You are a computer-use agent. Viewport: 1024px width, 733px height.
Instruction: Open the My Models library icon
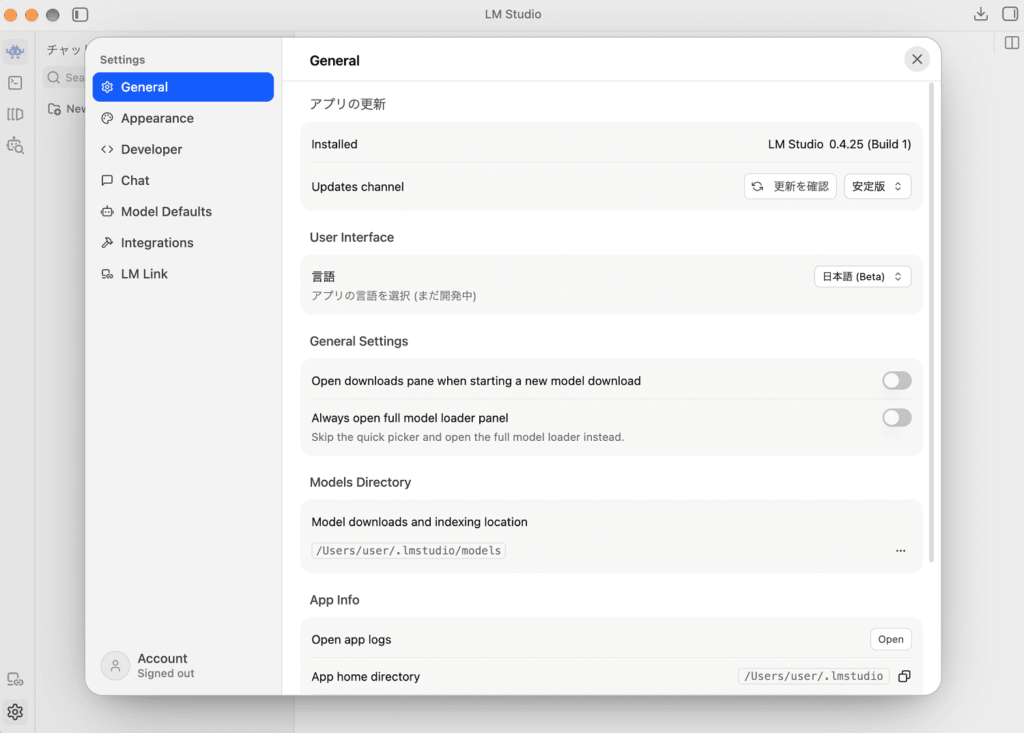(x=15, y=114)
